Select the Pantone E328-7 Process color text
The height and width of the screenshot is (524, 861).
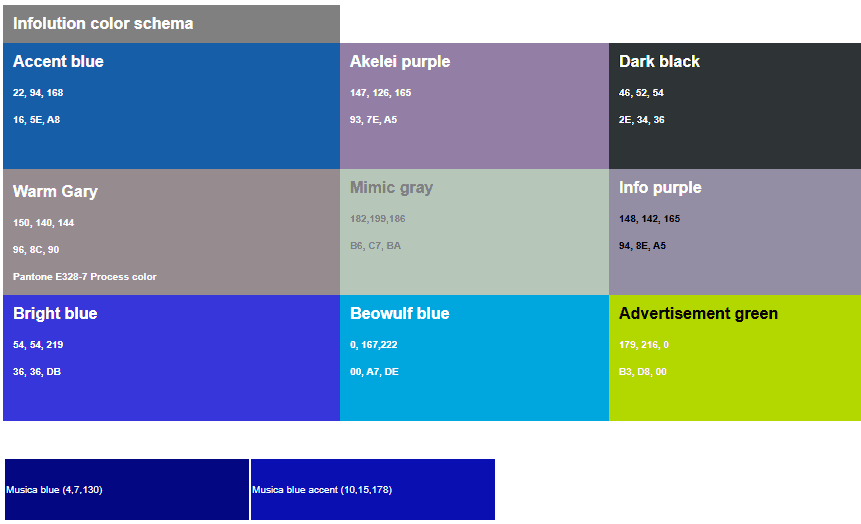click(85, 277)
